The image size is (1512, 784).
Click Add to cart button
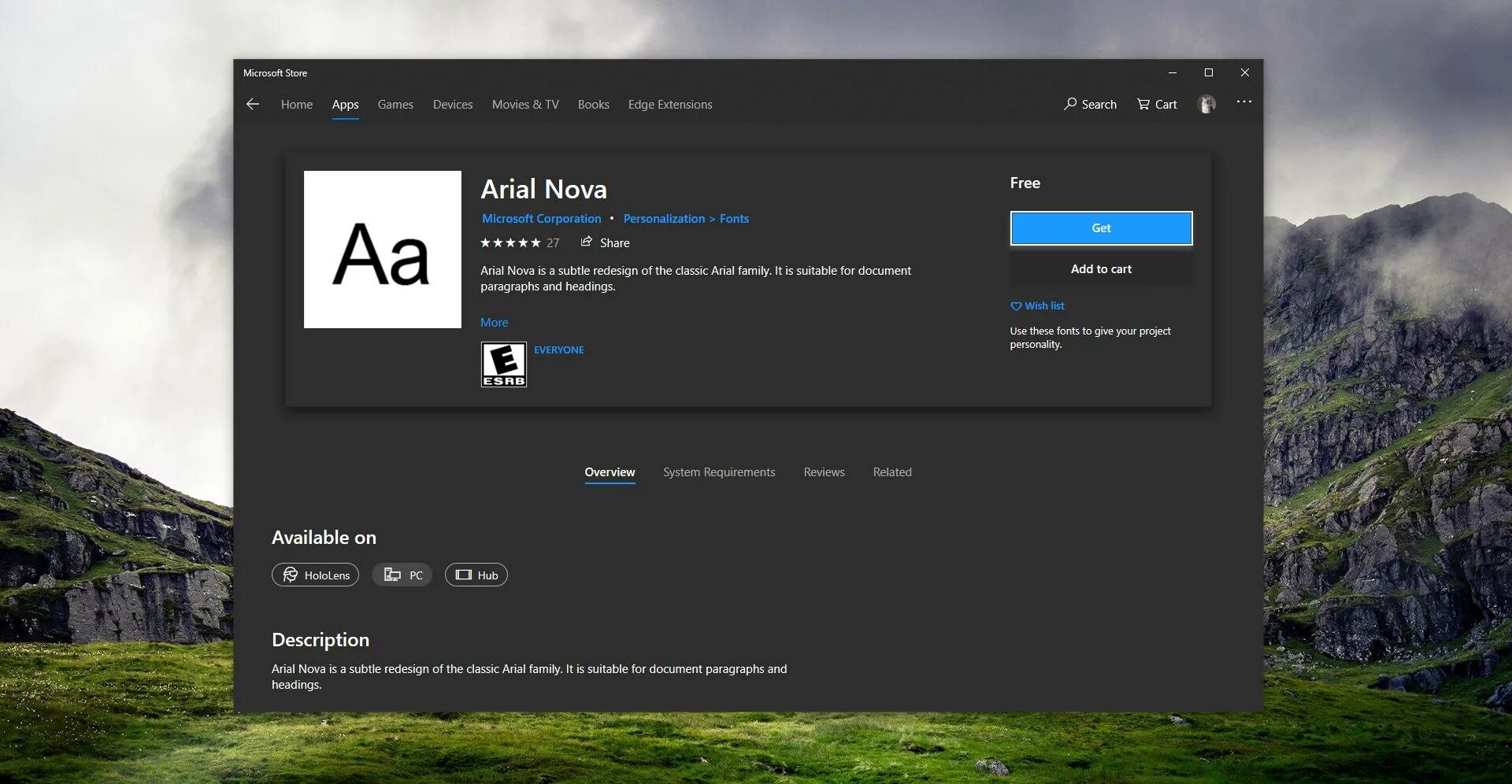coord(1101,268)
